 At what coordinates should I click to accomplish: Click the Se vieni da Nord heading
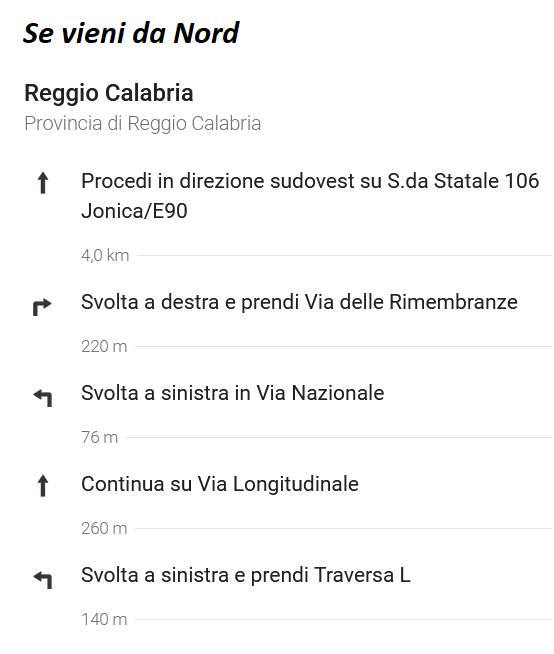pos(131,33)
